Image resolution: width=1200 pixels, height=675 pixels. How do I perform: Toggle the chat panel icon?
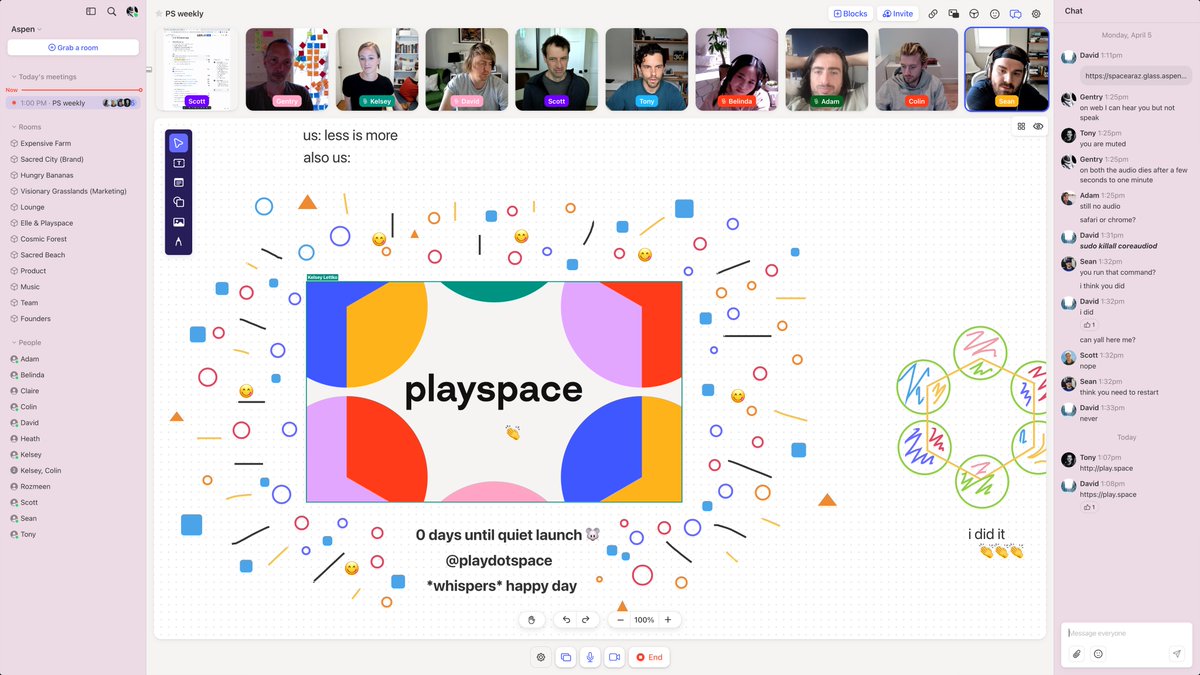pos(1015,14)
